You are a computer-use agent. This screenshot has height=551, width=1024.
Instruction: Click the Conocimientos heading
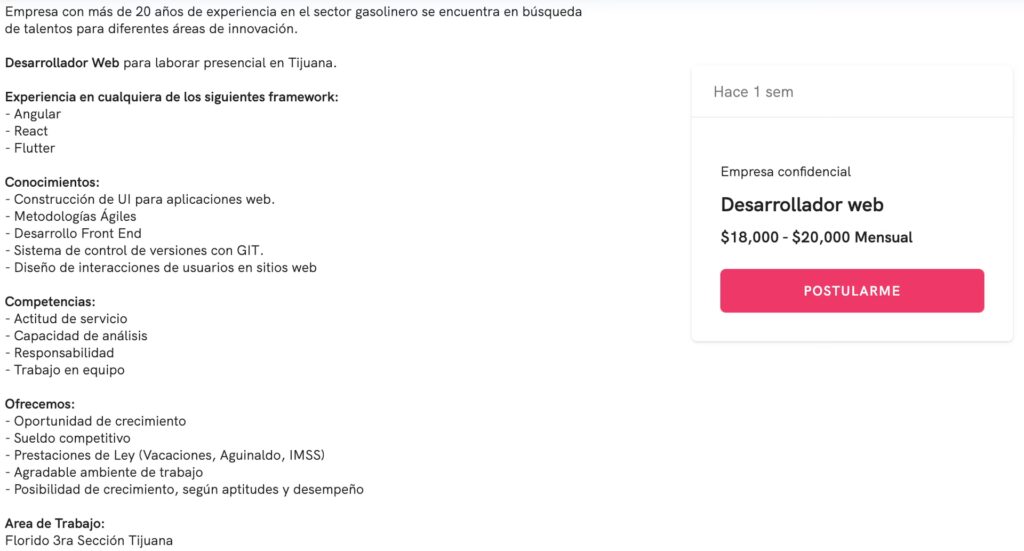click(52, 182)
